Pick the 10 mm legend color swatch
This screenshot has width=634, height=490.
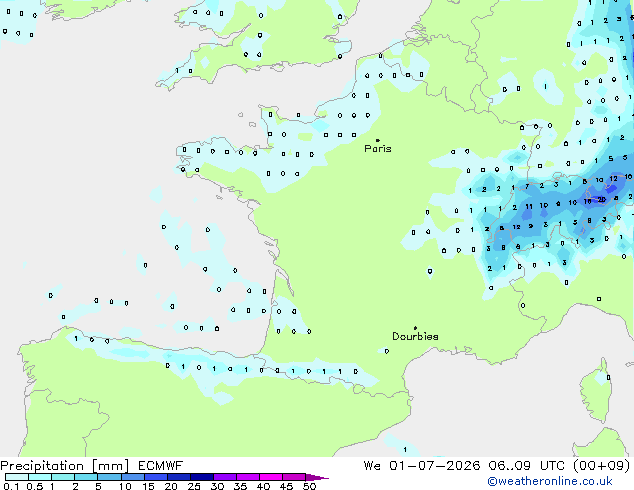tap(132, 477)
